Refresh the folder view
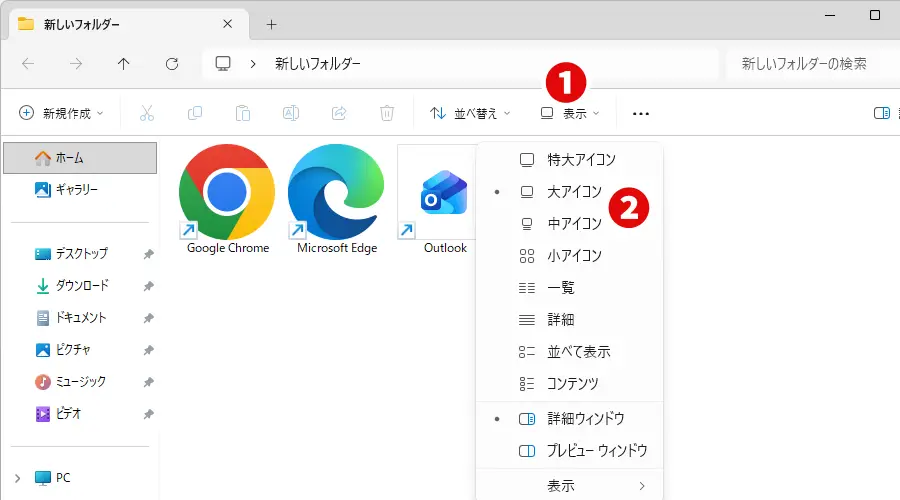The height and width of the screenshot is (500, 900). (x=172, y=64)
